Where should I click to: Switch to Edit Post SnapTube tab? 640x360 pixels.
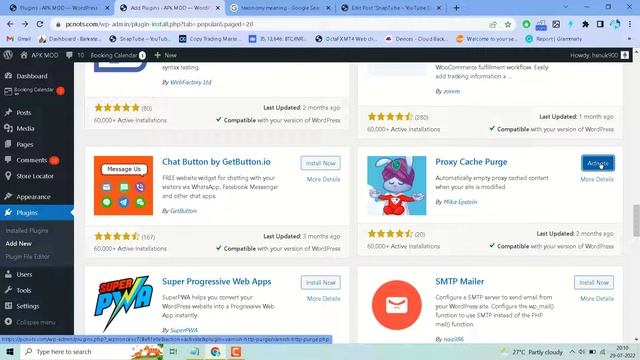coord(391,8)
